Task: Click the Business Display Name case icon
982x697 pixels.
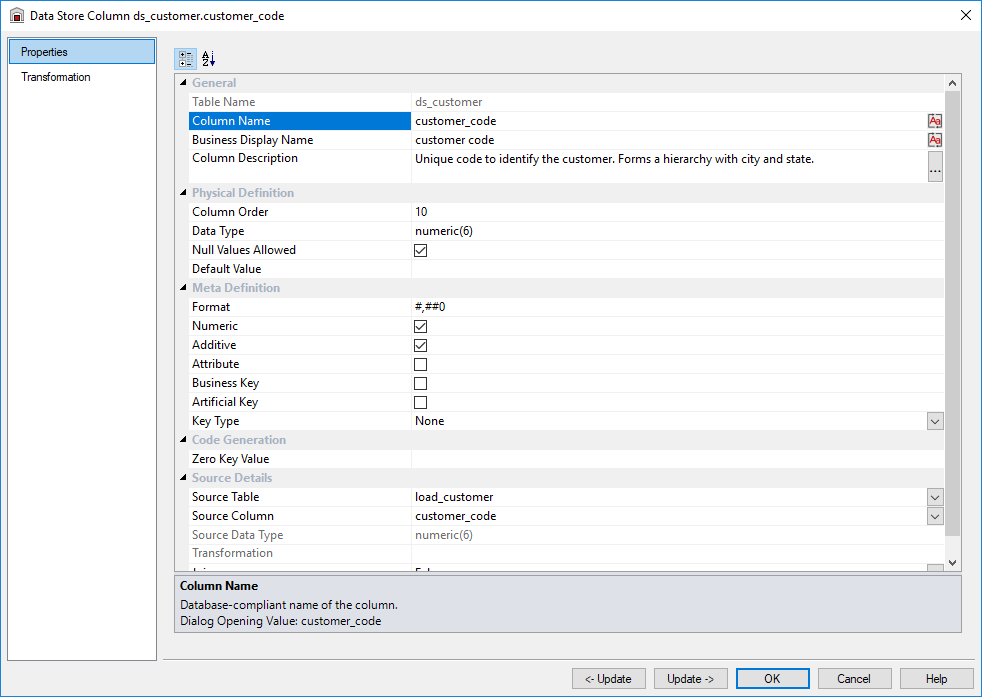Action: [x=935, y=140]
